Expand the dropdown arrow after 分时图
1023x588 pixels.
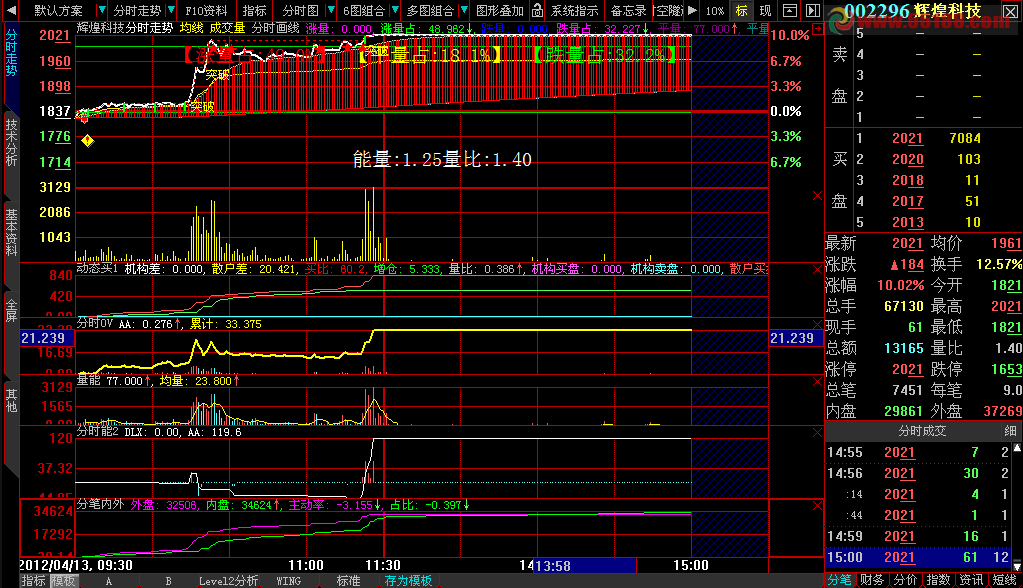click(x=331, y=10)
